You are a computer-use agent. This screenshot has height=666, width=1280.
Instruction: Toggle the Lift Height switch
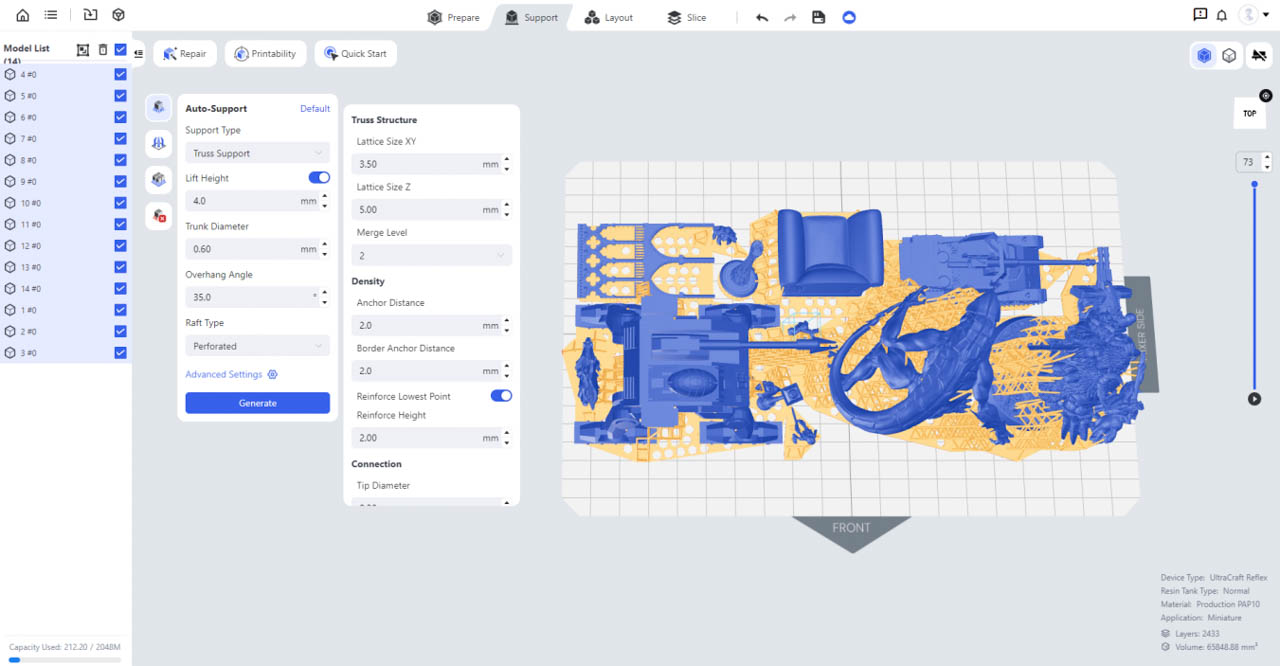click(319, 178)
